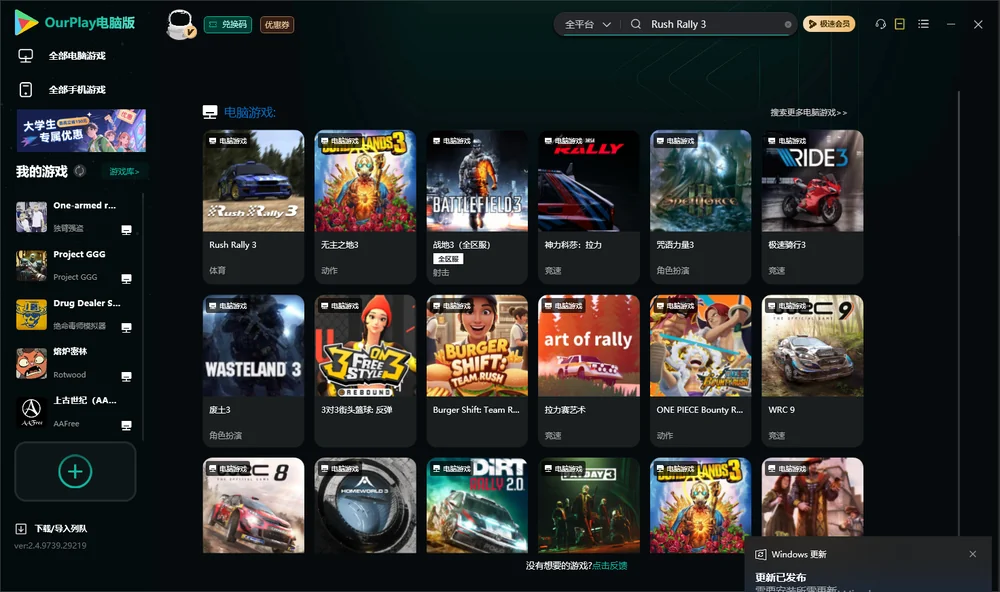Click the 下载/导入列队 download icon

(21, 528)
